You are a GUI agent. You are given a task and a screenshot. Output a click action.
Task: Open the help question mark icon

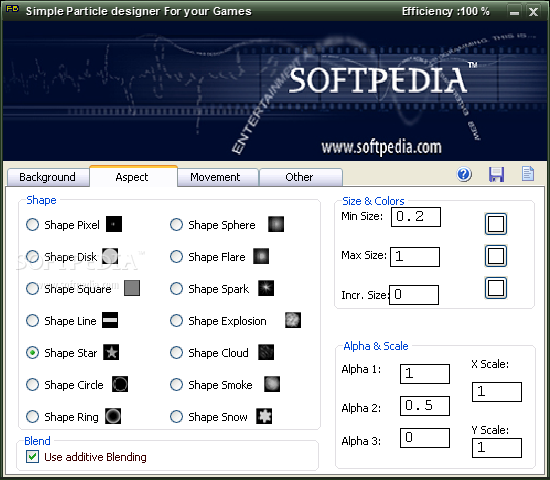coord(464,174)
